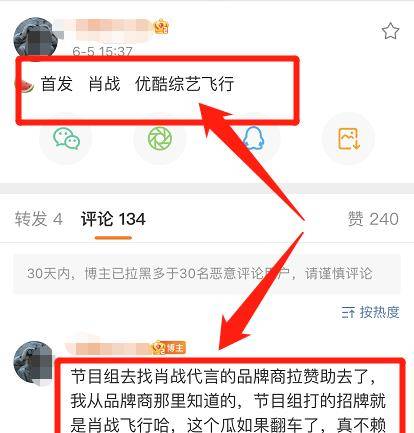Open the commenter's avatar in comments
The height and width of the screenshot is (433, 414).
tap(34, 363)
